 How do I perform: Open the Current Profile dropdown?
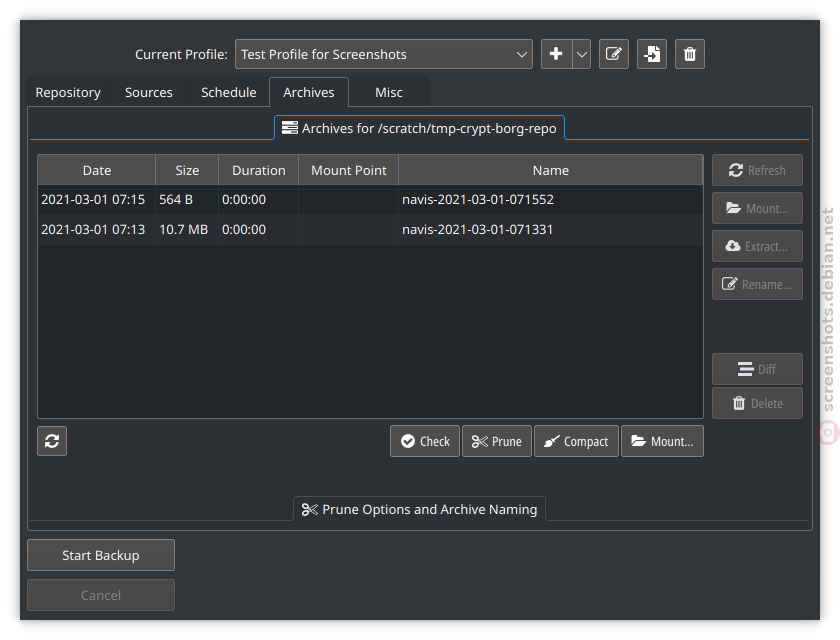[x=385, y=54]
